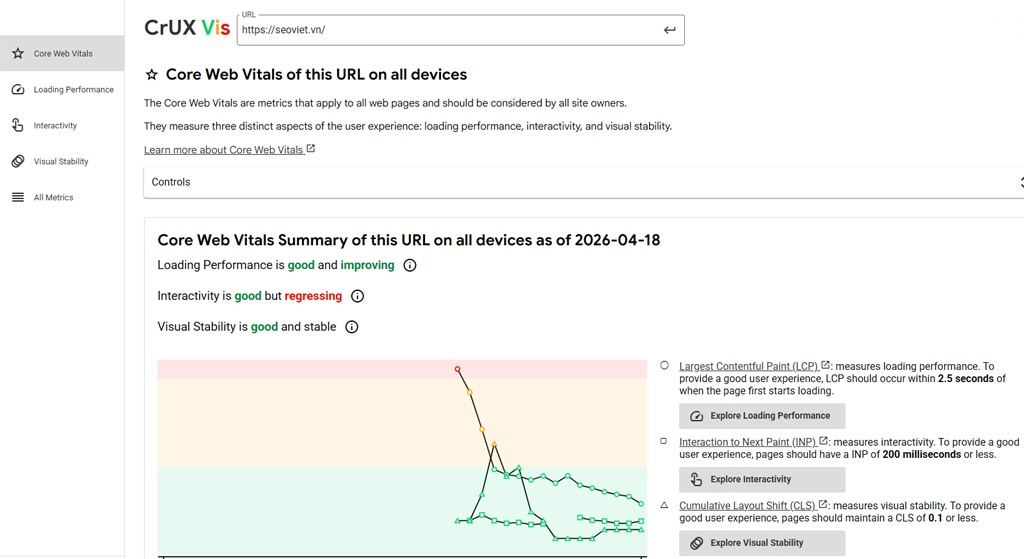Click the Interactivity touch icon in sidebar

point(18,126)
